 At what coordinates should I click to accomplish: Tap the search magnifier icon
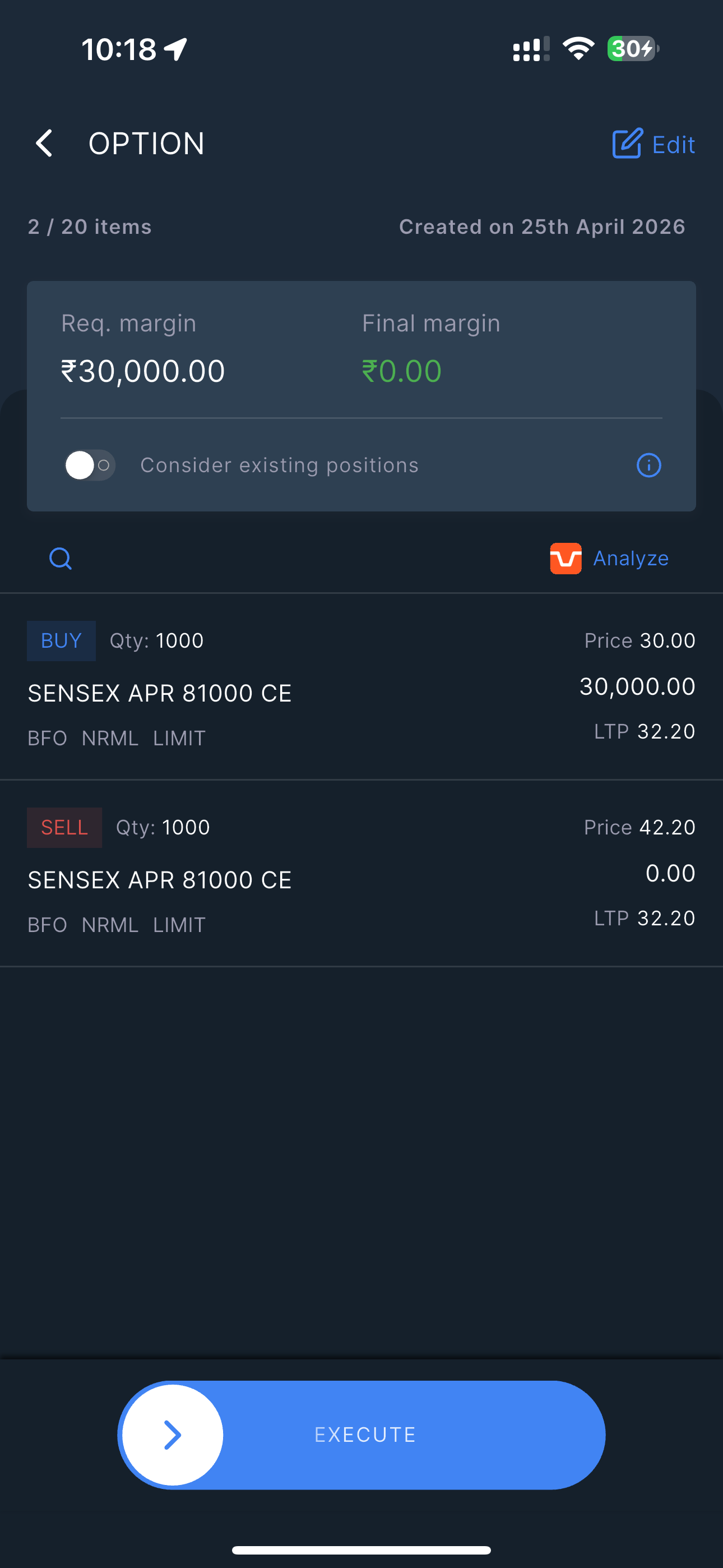point(61,558)
